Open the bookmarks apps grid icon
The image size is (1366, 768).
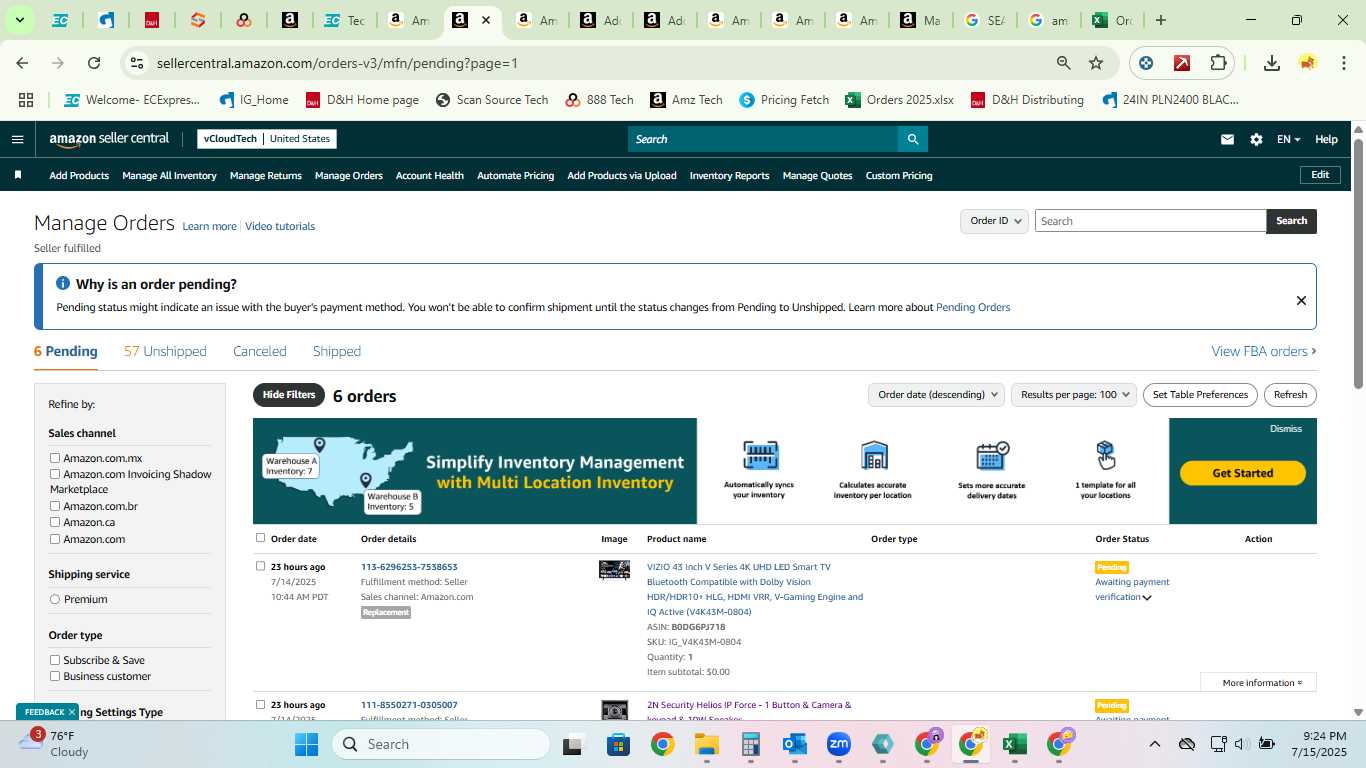point(26,100)
